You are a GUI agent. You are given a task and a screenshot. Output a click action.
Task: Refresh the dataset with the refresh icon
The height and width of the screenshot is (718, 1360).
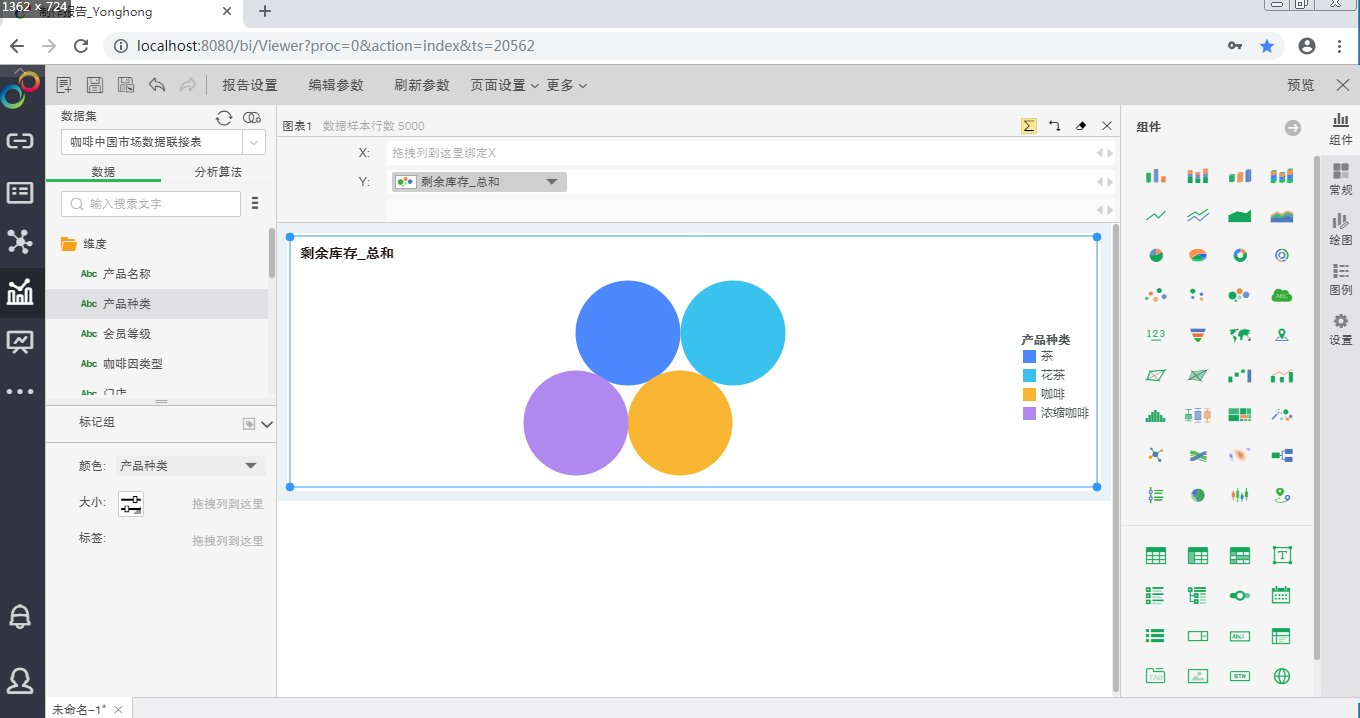(224, 117)
